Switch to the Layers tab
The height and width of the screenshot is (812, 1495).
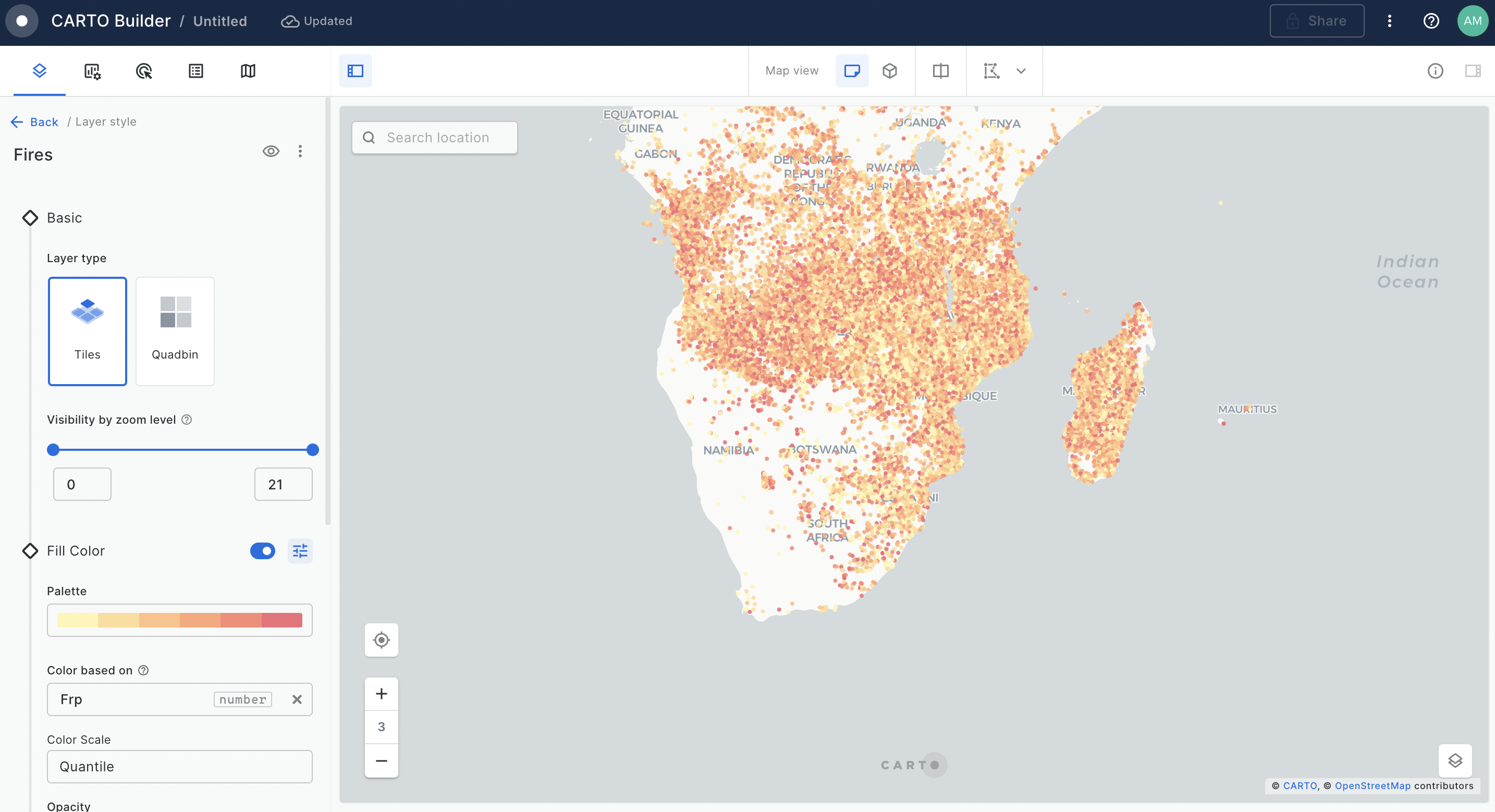click(40, 71)
